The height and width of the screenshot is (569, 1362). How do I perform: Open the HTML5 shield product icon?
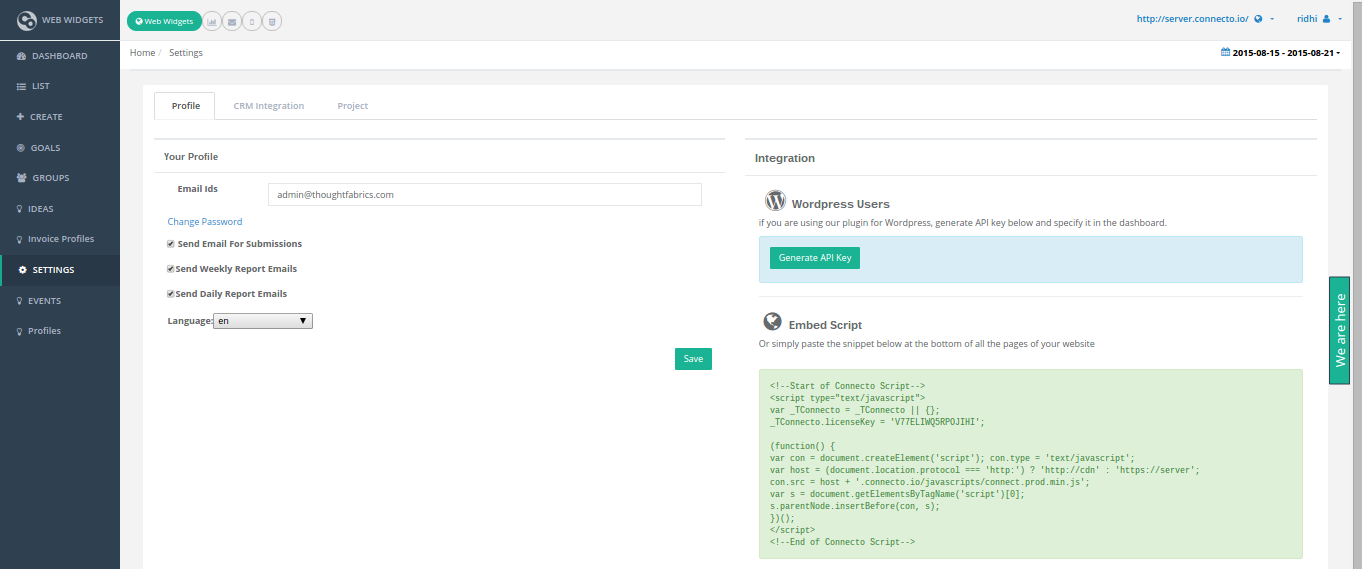272,20
